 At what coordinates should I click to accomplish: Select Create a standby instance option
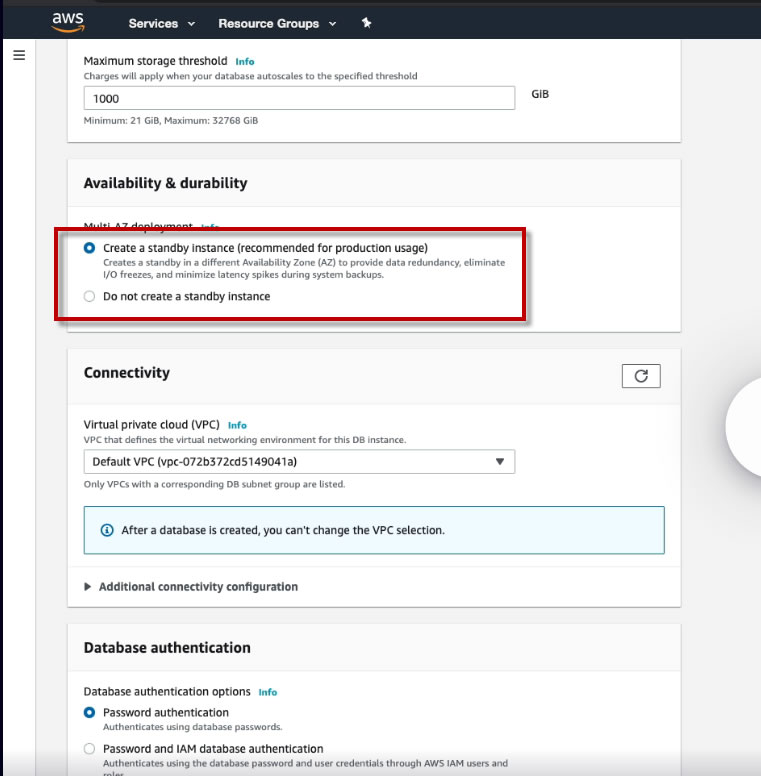click(x=90, y=247)
